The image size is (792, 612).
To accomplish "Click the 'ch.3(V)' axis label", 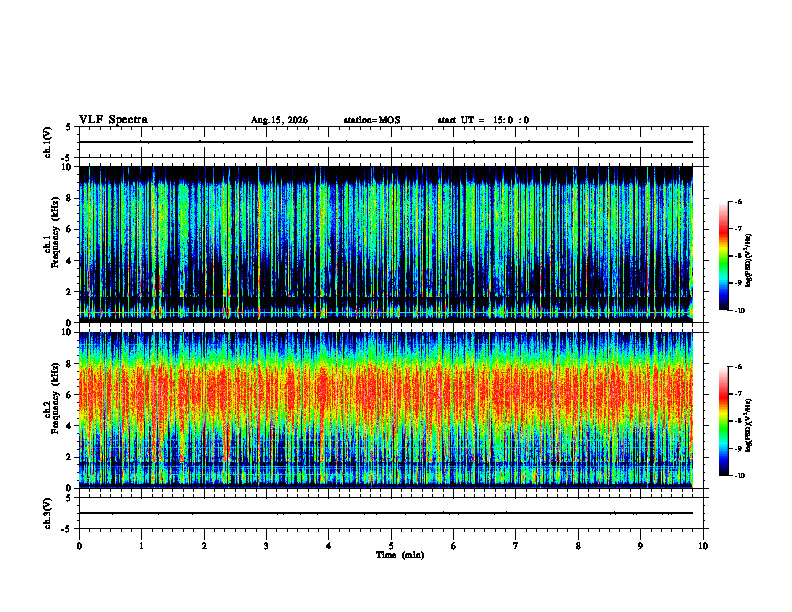I will (48, 514).
